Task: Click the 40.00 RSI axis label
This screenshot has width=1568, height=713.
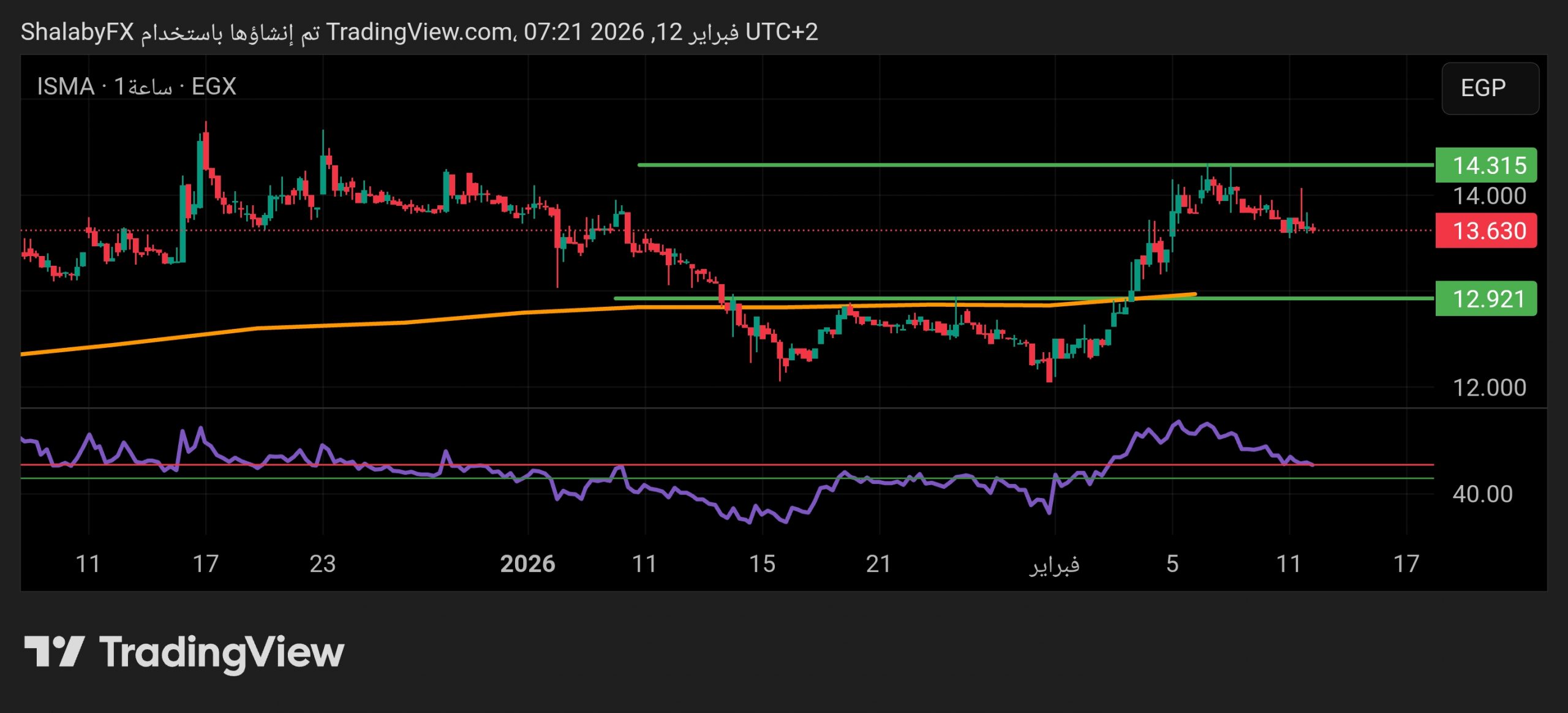Action: 1482,494
